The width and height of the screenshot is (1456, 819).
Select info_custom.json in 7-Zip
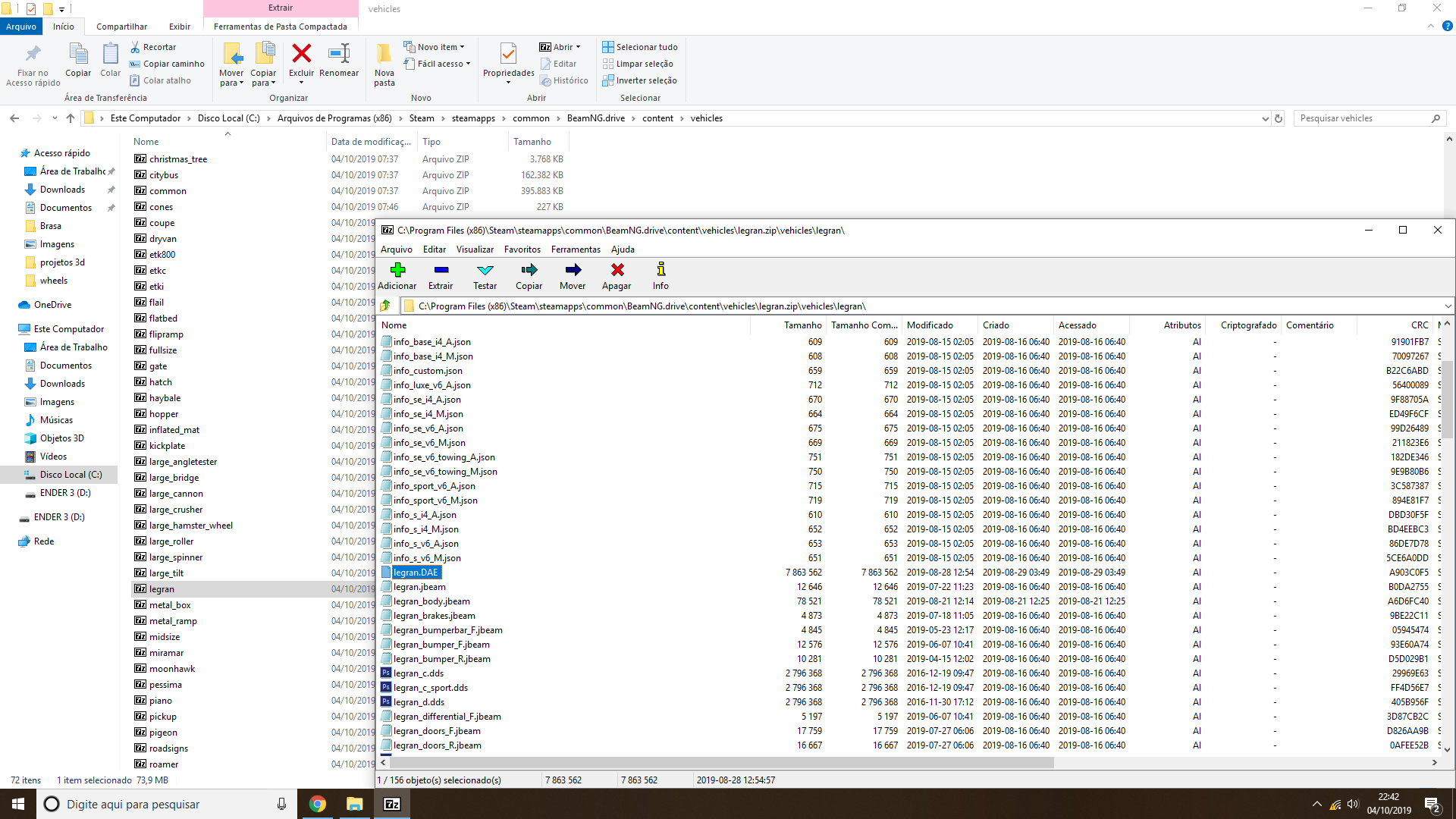(x=427, y=371)
